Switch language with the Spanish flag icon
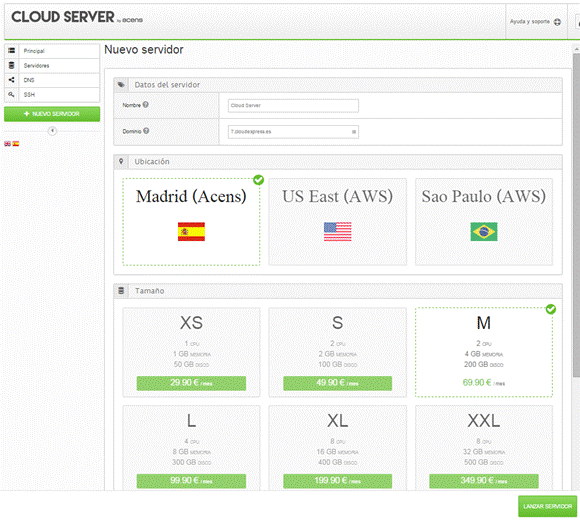This screenshot has height=520, width=580. pos(16,144)
